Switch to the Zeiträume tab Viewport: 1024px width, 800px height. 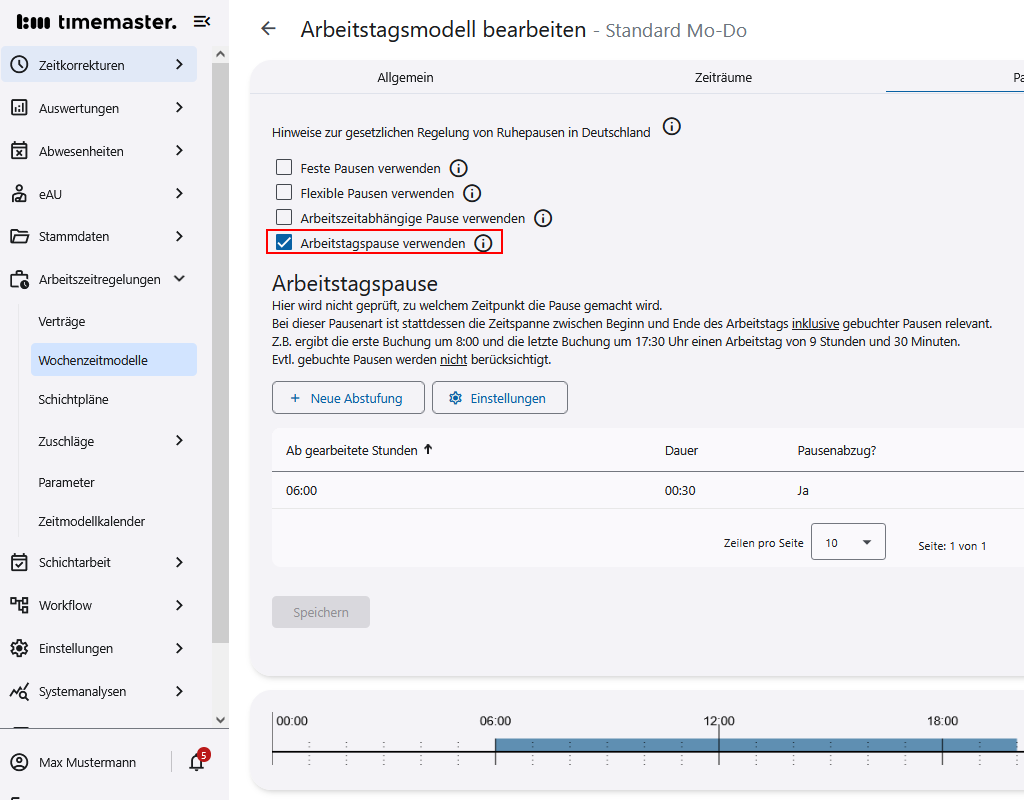723,77
